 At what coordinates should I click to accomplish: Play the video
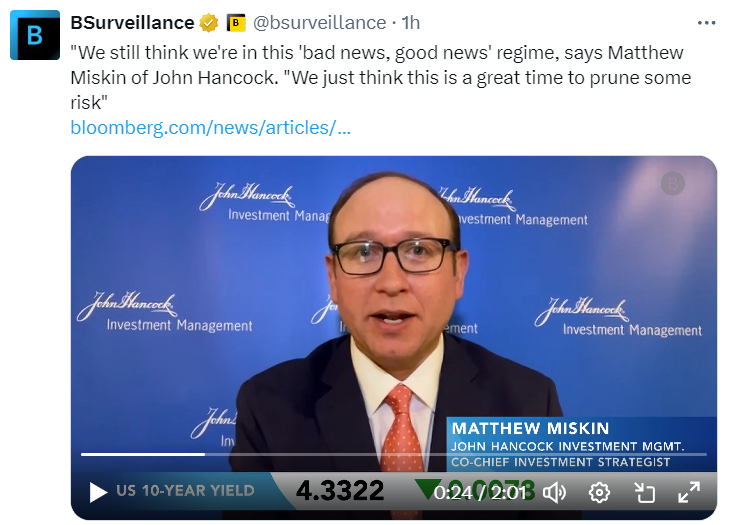[x=97, y=492]
